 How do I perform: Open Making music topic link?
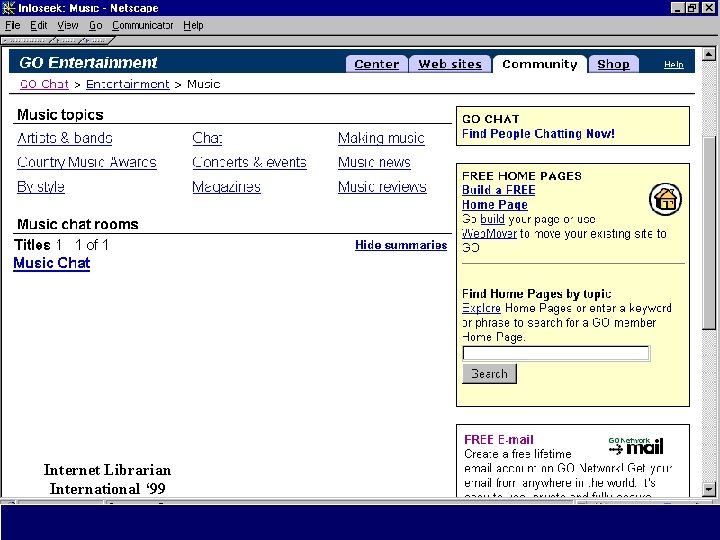point(381,138)
